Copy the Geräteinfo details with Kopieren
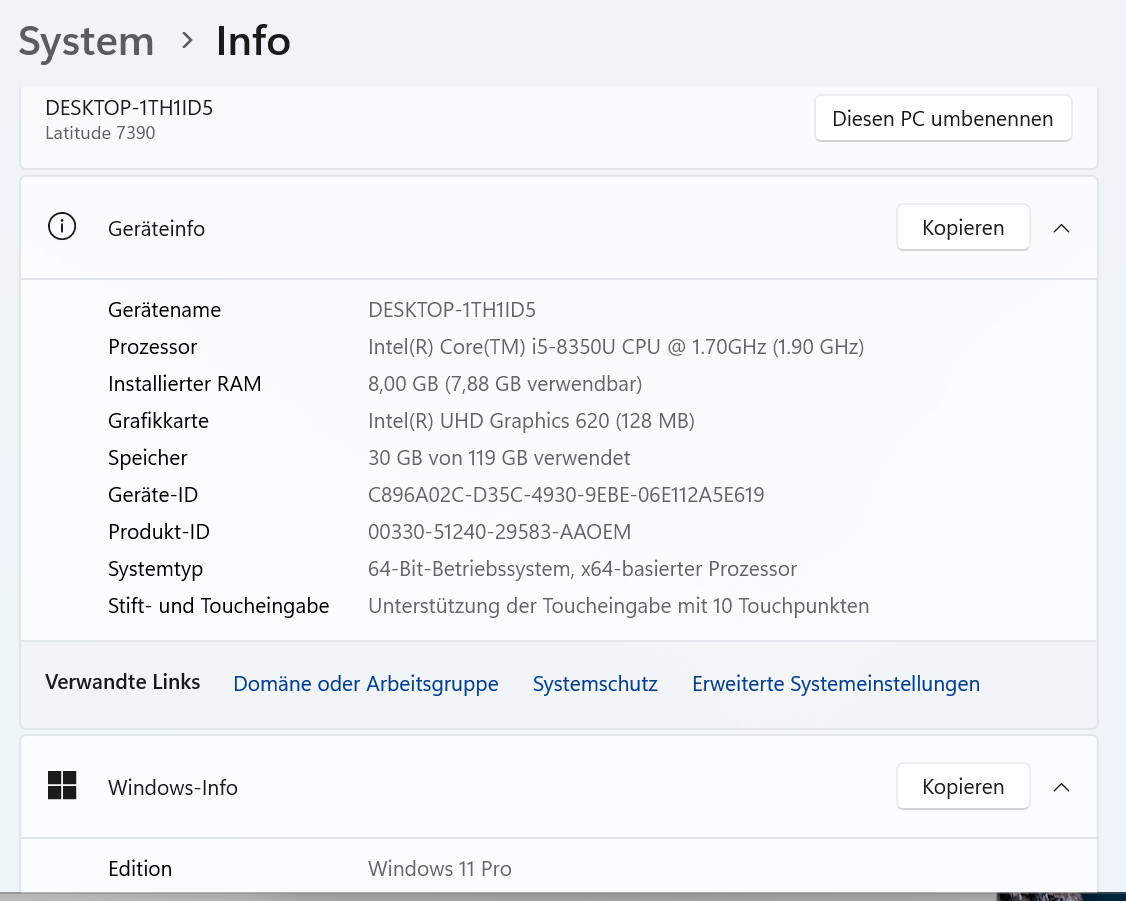1126x901 pixels. [963, 228]
